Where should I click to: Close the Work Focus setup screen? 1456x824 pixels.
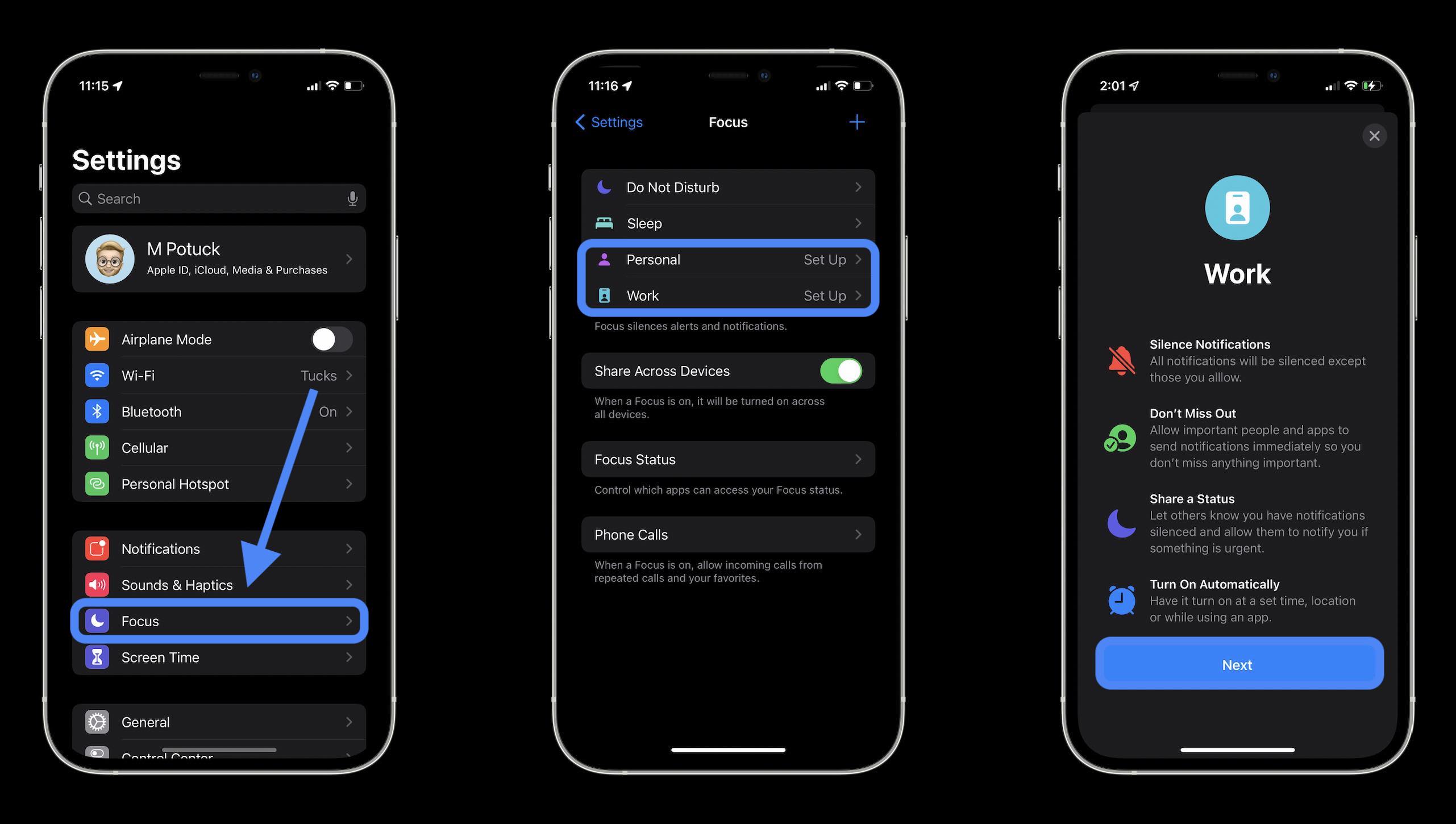(x=1374, y=135)
